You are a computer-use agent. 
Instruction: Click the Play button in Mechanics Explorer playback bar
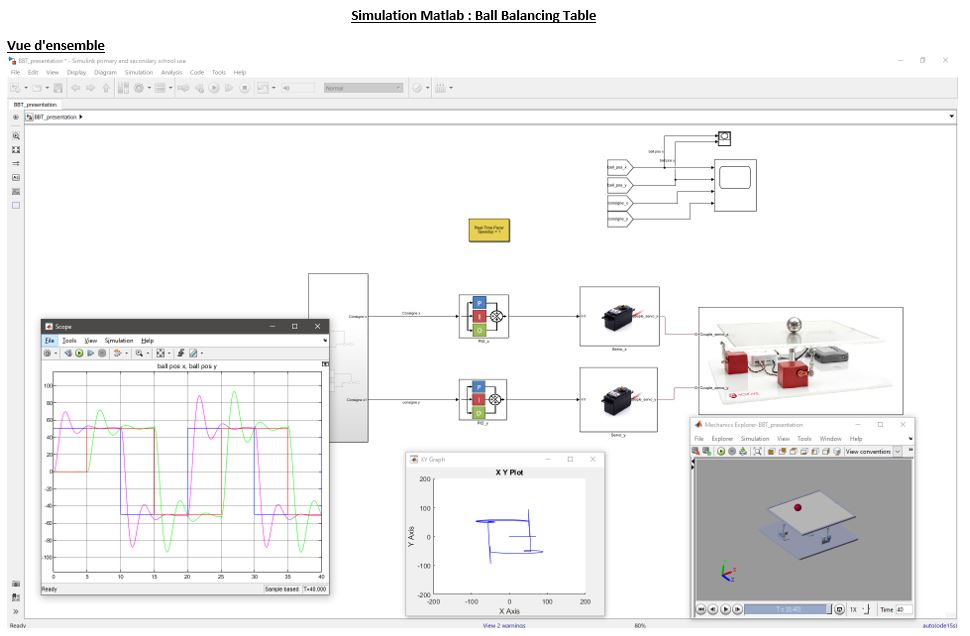pos(726,609)
